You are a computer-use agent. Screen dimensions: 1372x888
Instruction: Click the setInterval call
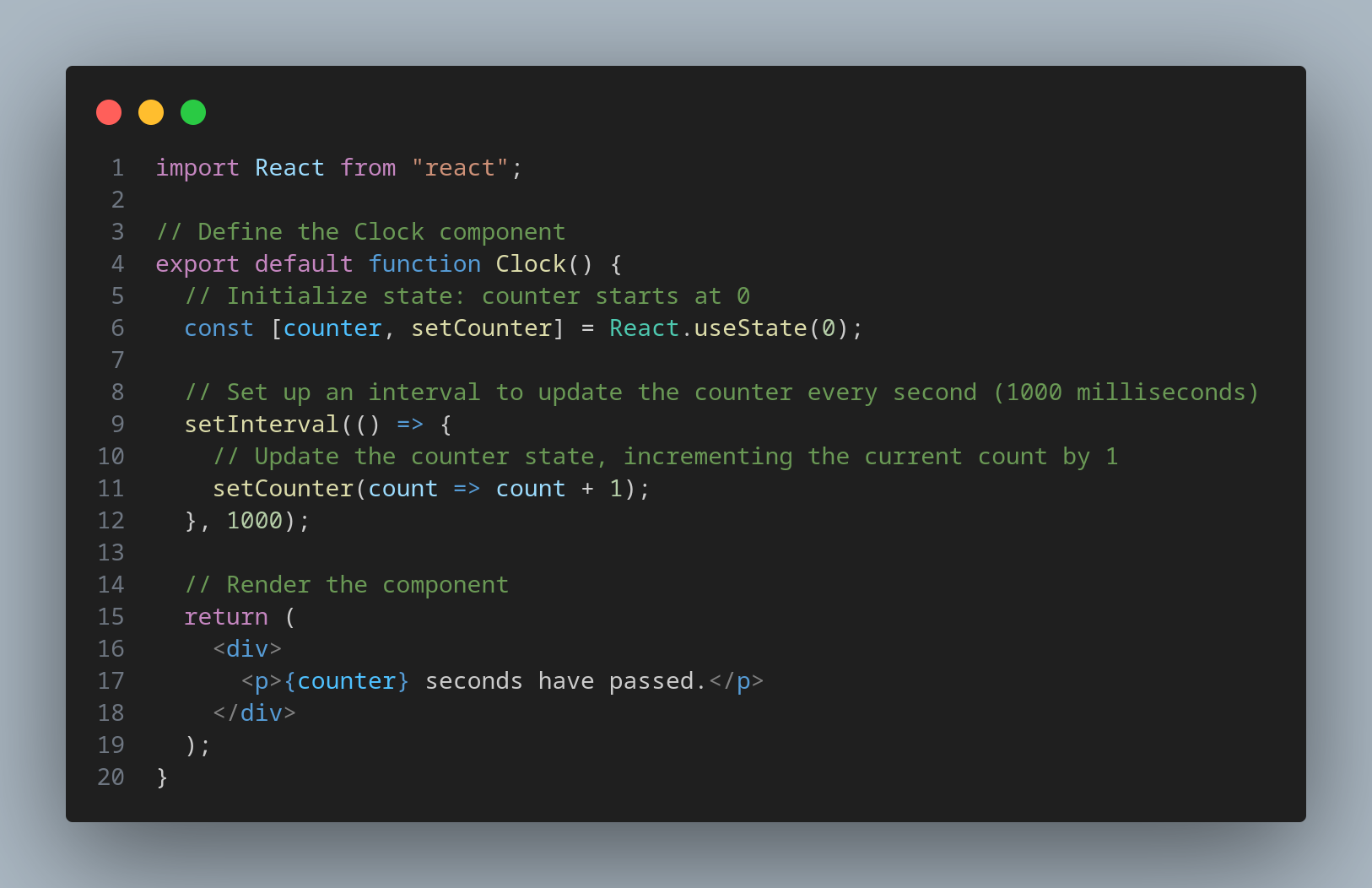pos(262,425)
